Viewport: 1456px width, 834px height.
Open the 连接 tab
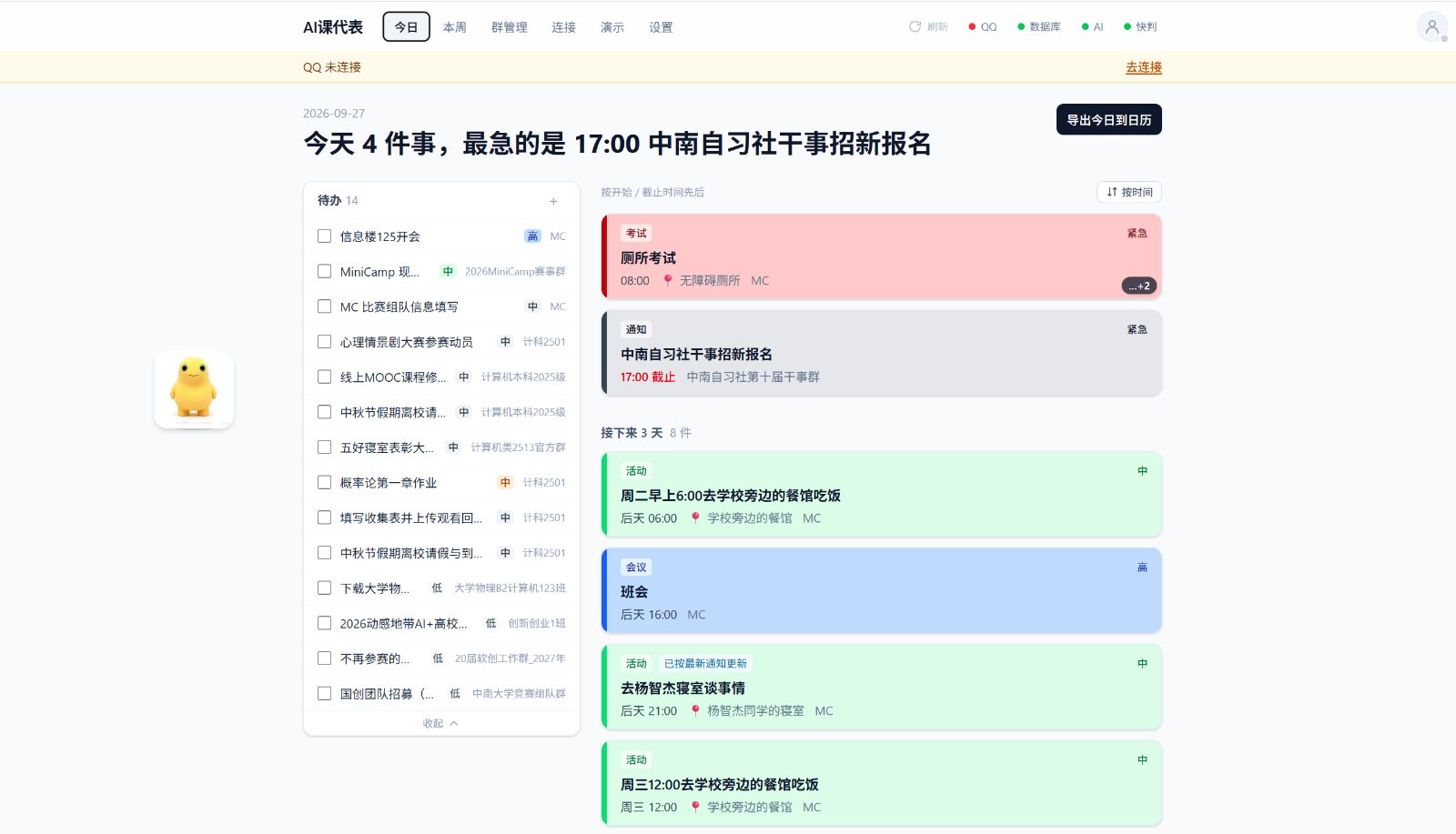pyautogui.click(x=564, y=27)
